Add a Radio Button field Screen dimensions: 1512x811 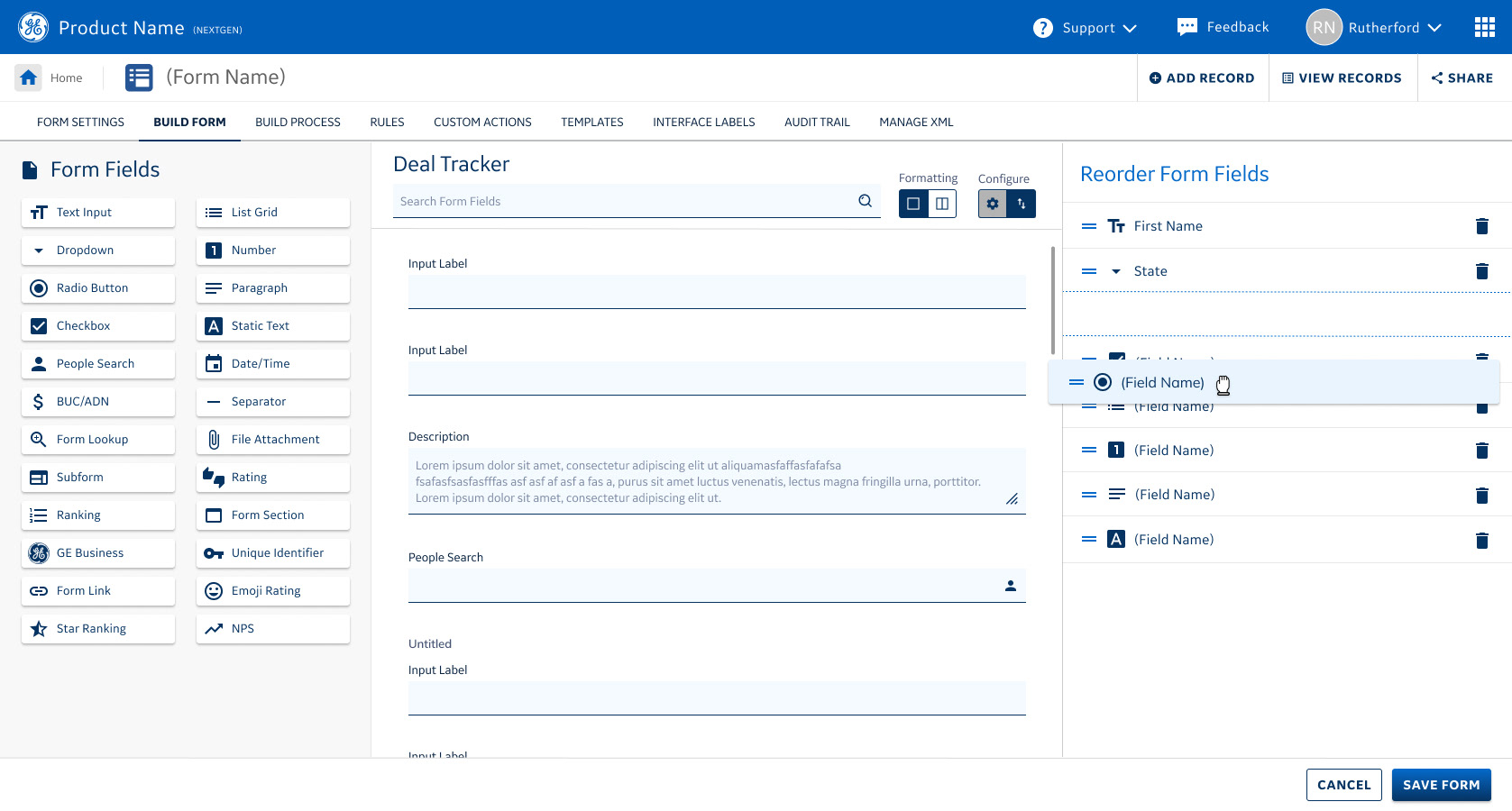click(98, 288)
